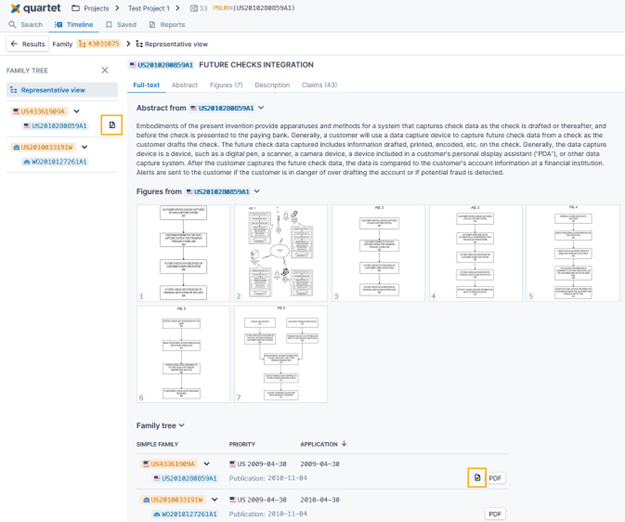Go back to Results

pyautogui.click(x=27, y=44)
